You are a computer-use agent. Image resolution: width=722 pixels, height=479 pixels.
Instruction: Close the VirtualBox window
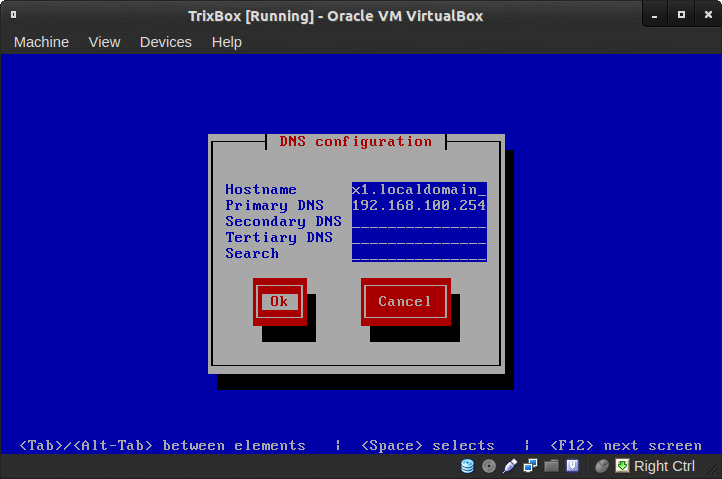pyautogui.click(x=708, y=15)
